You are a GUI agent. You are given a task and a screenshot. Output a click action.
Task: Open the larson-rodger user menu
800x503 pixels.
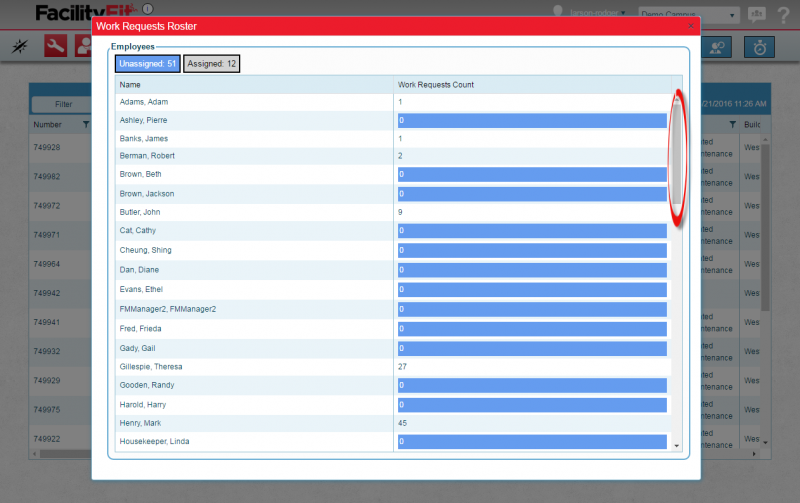tap(597, 13)
